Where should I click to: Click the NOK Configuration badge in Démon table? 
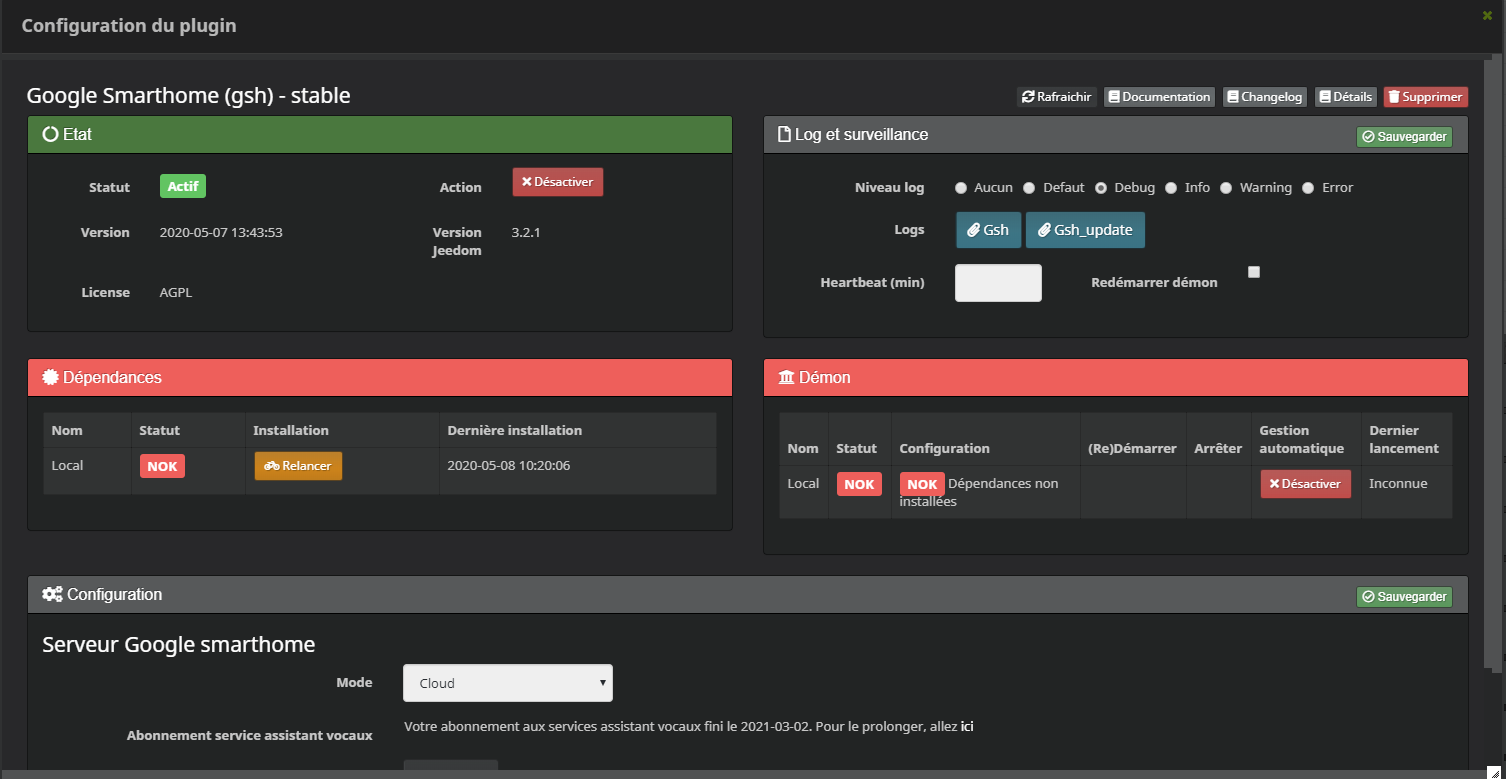pyautogui.click(x=922, y=484)
